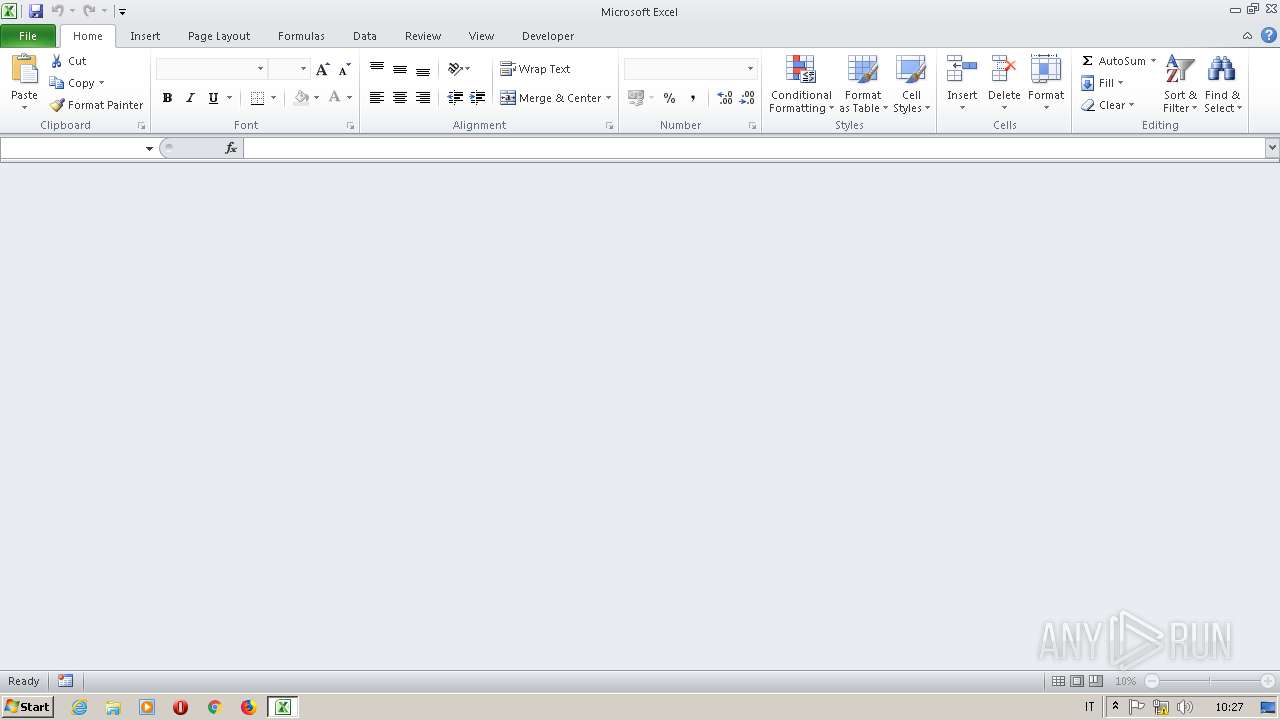The height and width of the screenshot is (720, 1280).
Task: Click the Accounting Number Format icon
Action: tap(635, 98)
